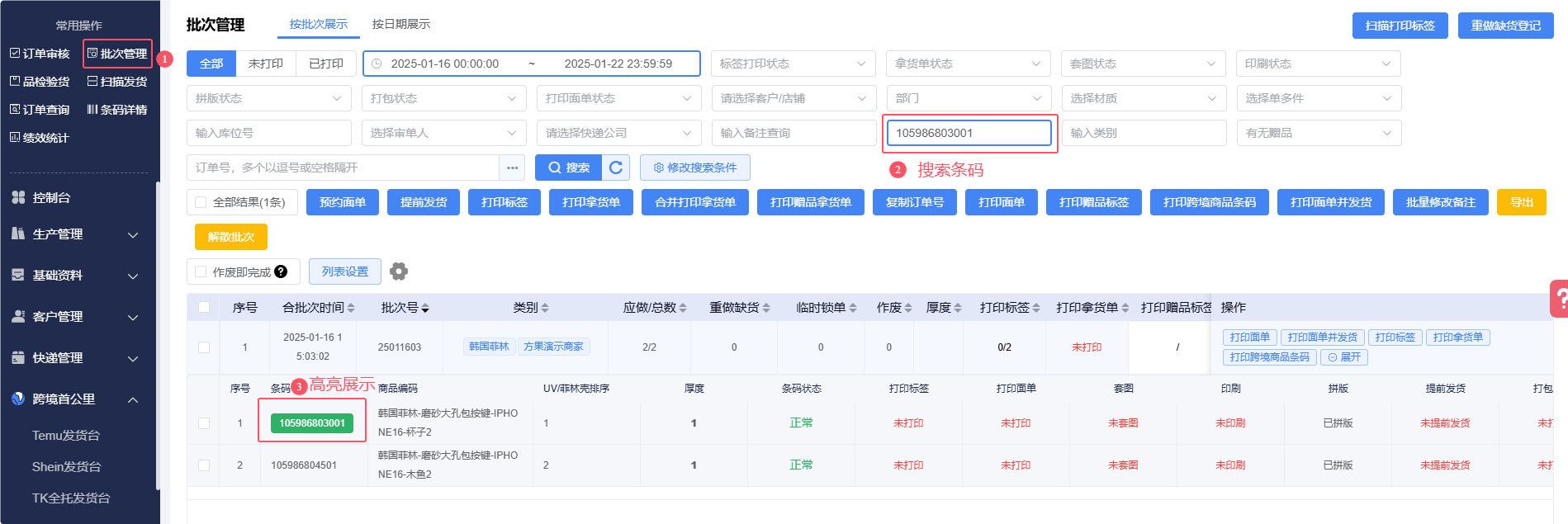
Task: Click the red help icon on right edge
Action: click(1559, 299)
